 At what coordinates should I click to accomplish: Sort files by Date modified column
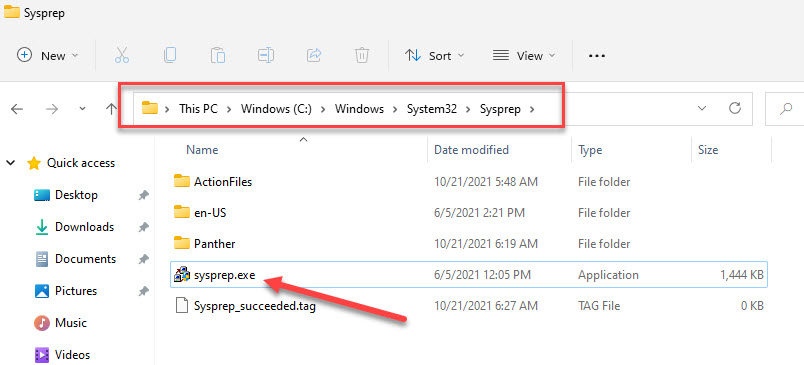click(471, 150)
